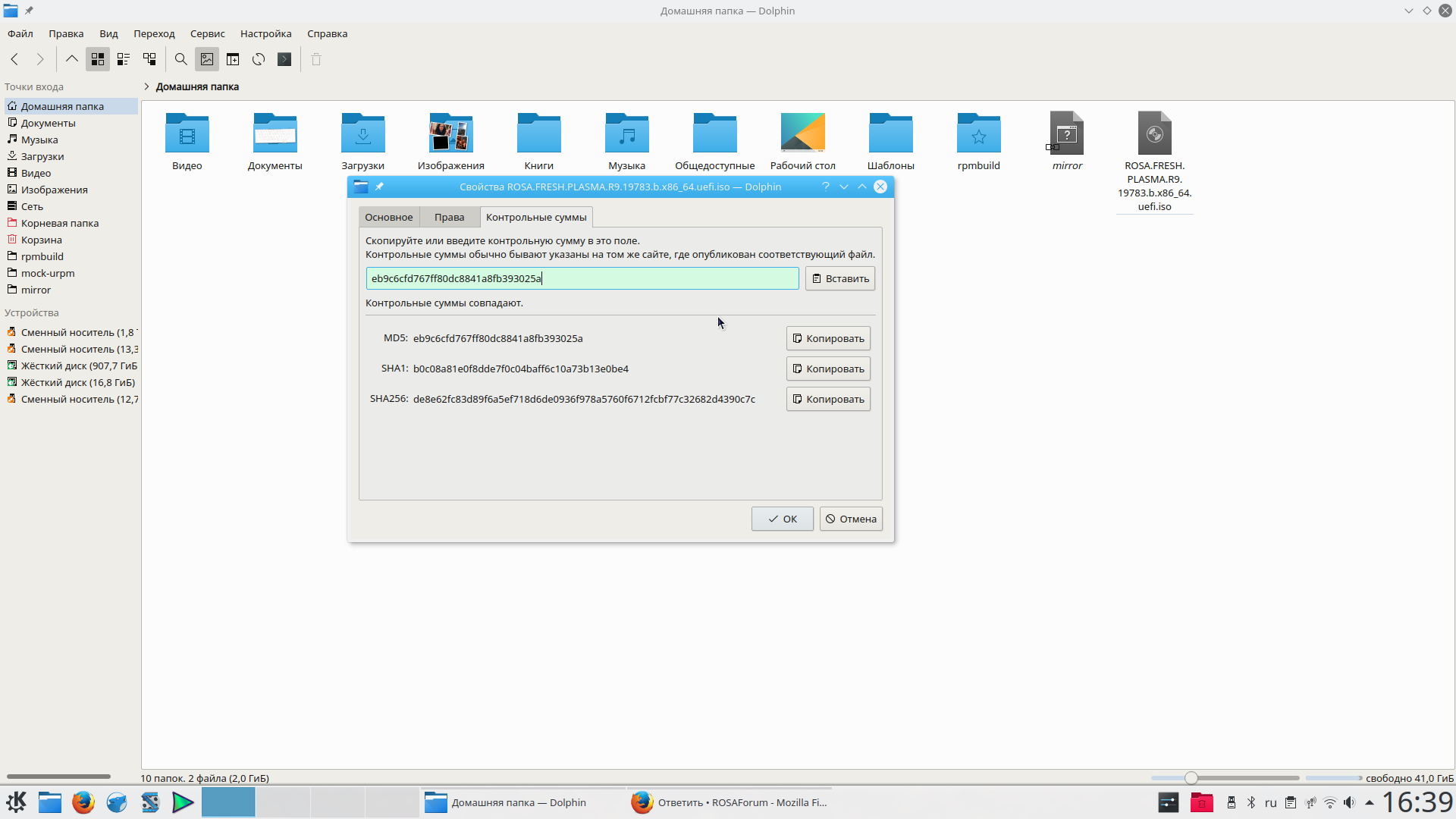Toggle the icons view mode button
Screen dimensions: 1456x819
click(x=98, y=59)
